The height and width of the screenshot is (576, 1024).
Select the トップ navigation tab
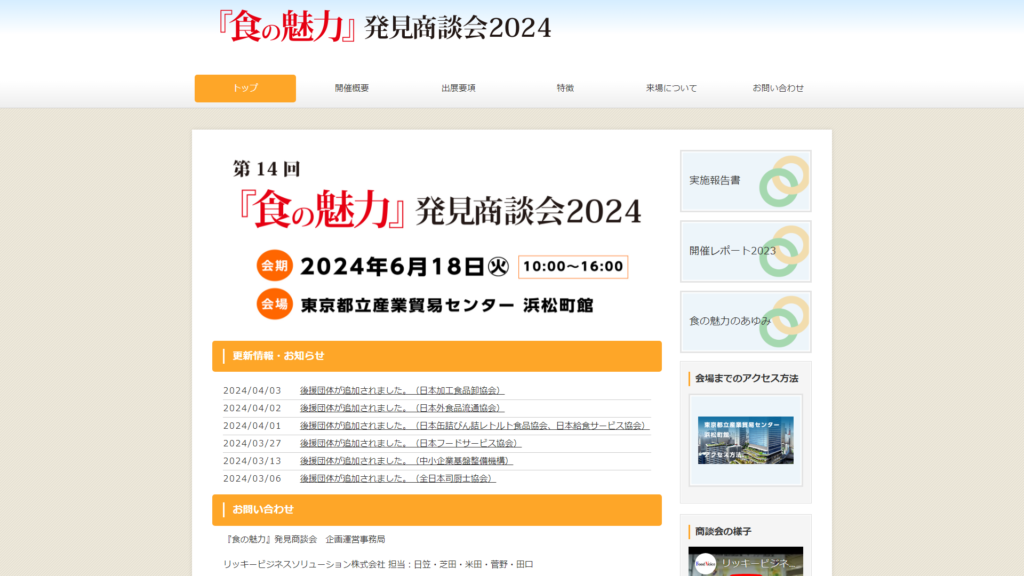pyautogui.click(x=245, y=88)
